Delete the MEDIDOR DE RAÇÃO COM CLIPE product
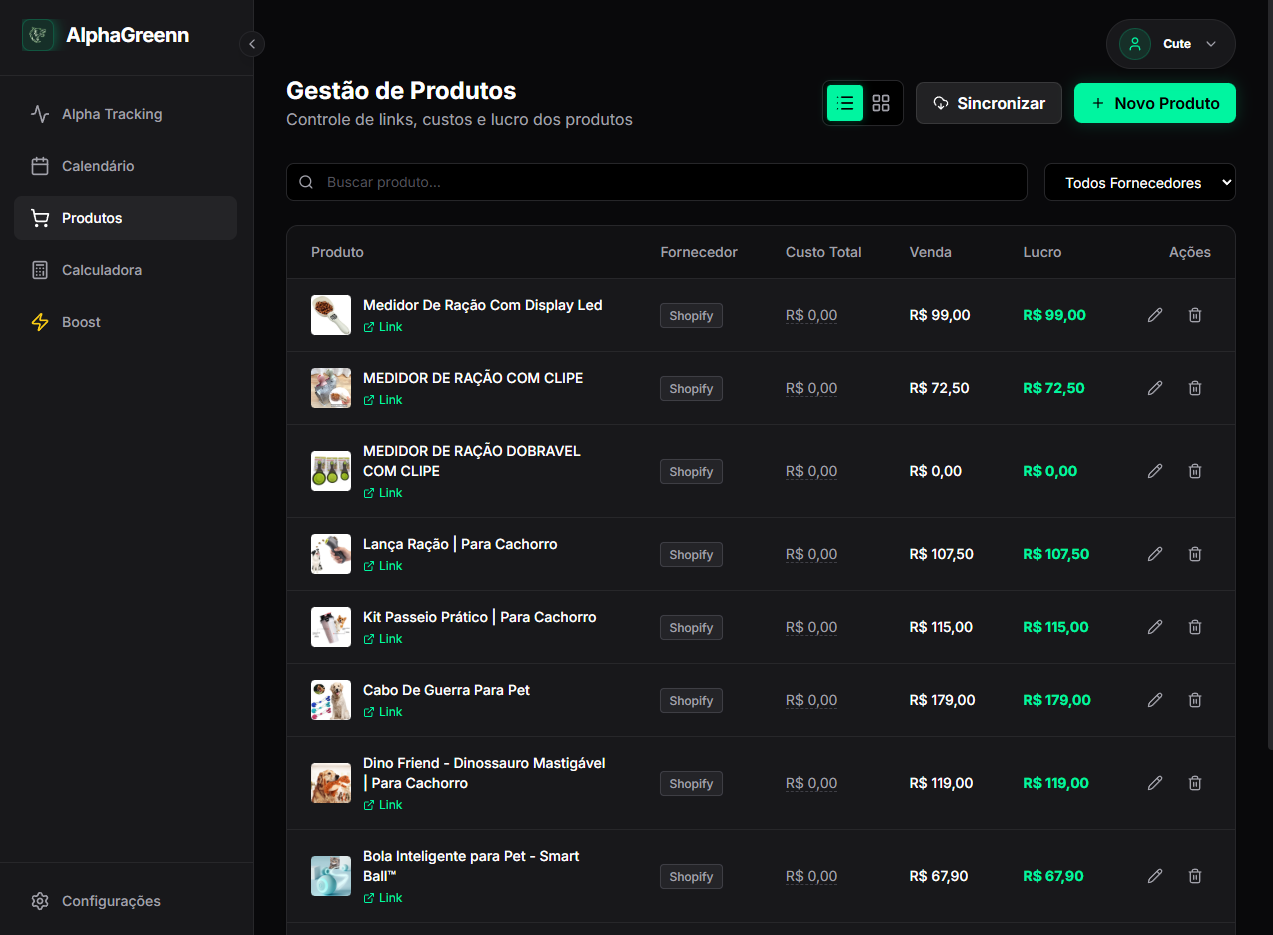Image resolution: width=1273 pixels, height=935 pixels. [1194, 388]
